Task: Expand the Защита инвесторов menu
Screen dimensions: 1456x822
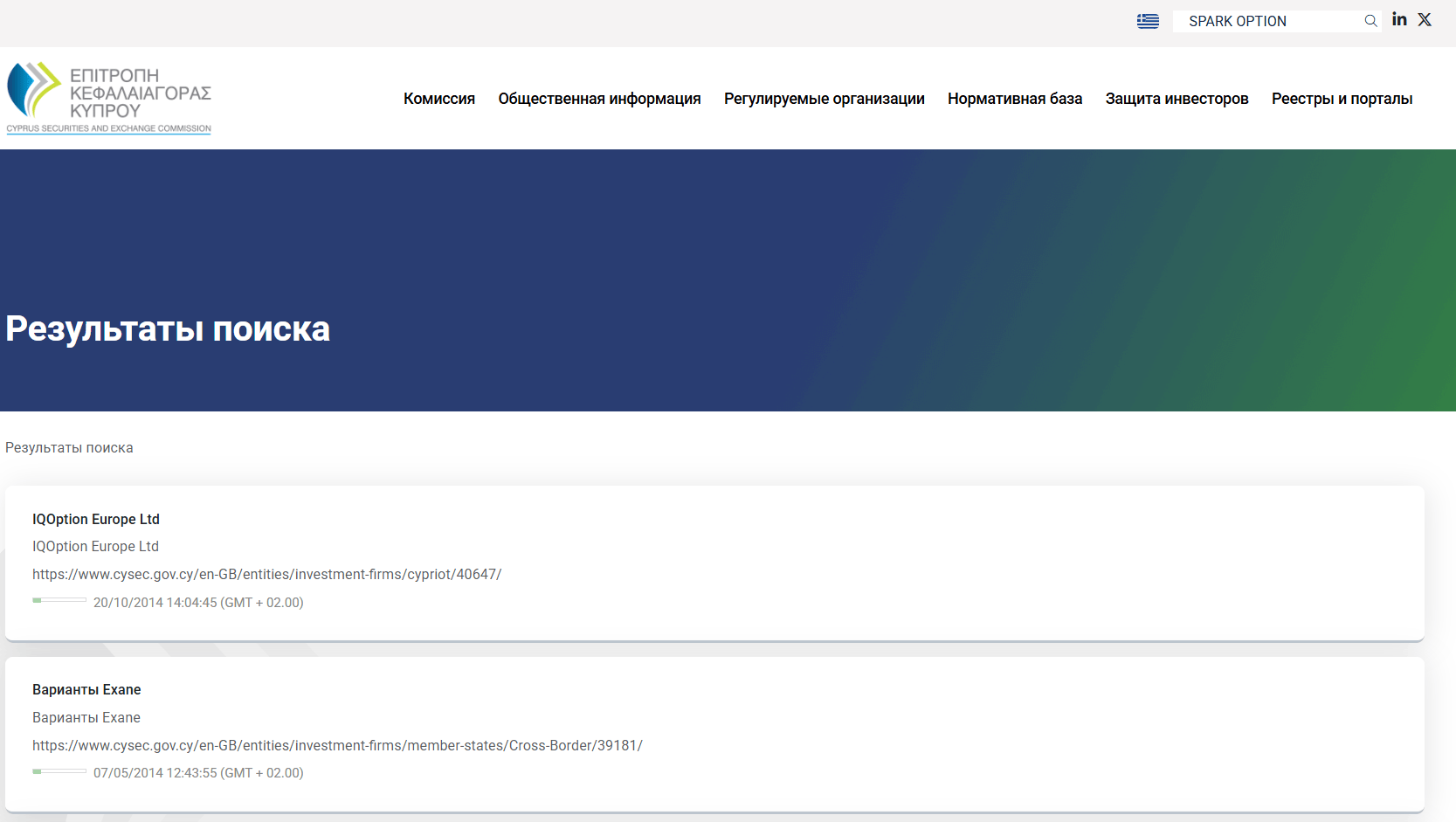Action: pos(1177,99)
